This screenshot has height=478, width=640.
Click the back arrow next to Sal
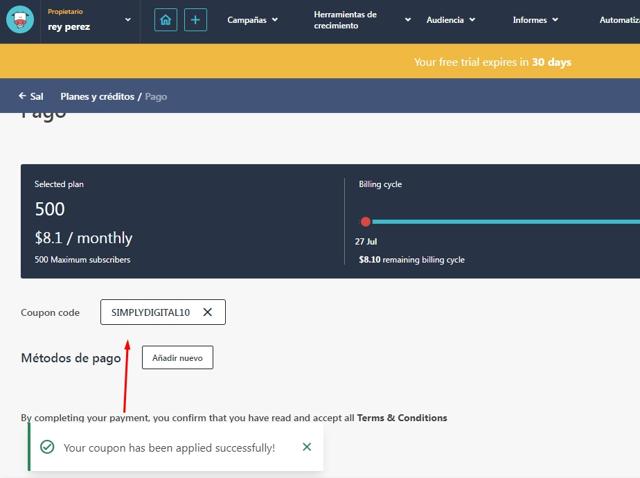22,96
